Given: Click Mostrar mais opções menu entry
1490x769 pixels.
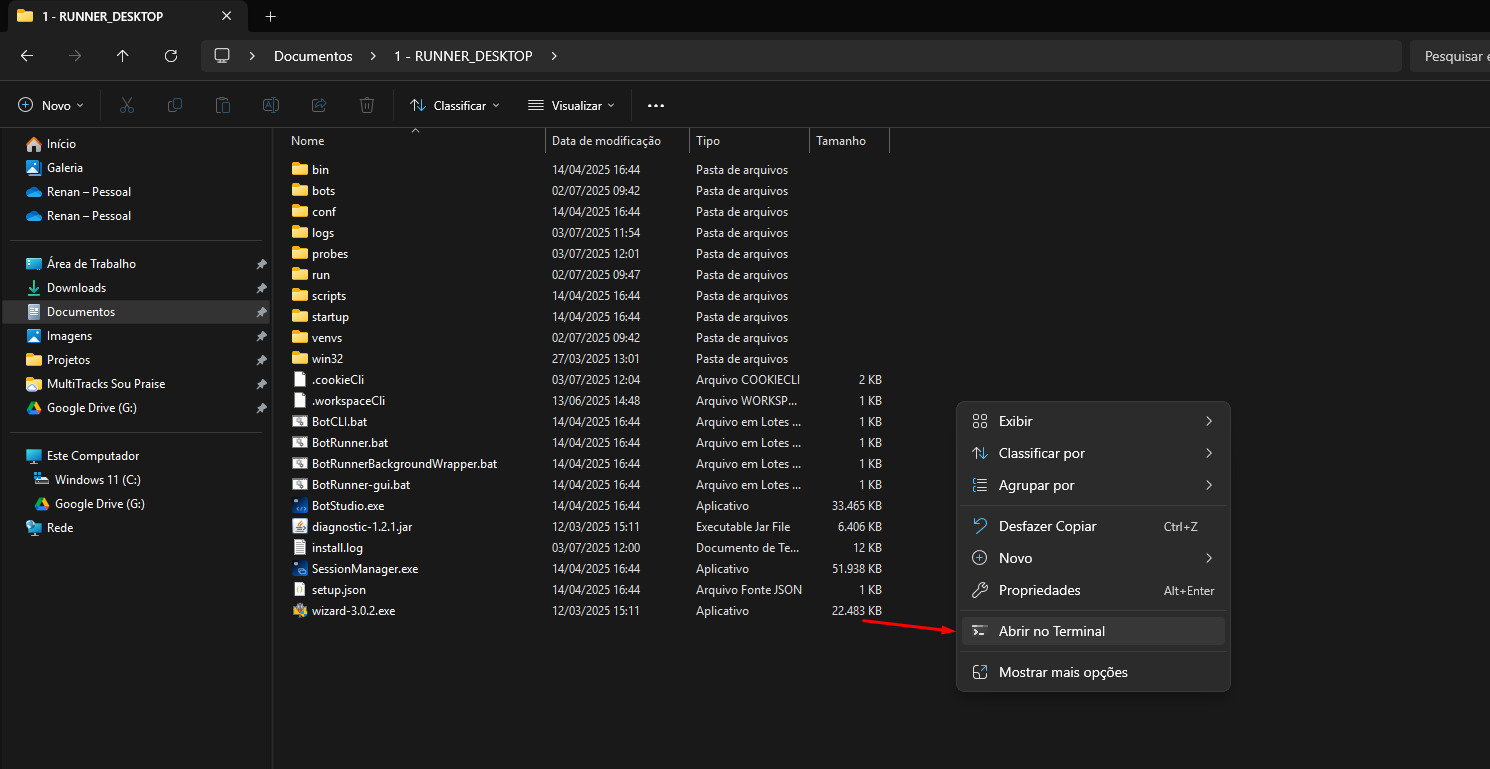Looking at the screenshot, I should 1092,672.
